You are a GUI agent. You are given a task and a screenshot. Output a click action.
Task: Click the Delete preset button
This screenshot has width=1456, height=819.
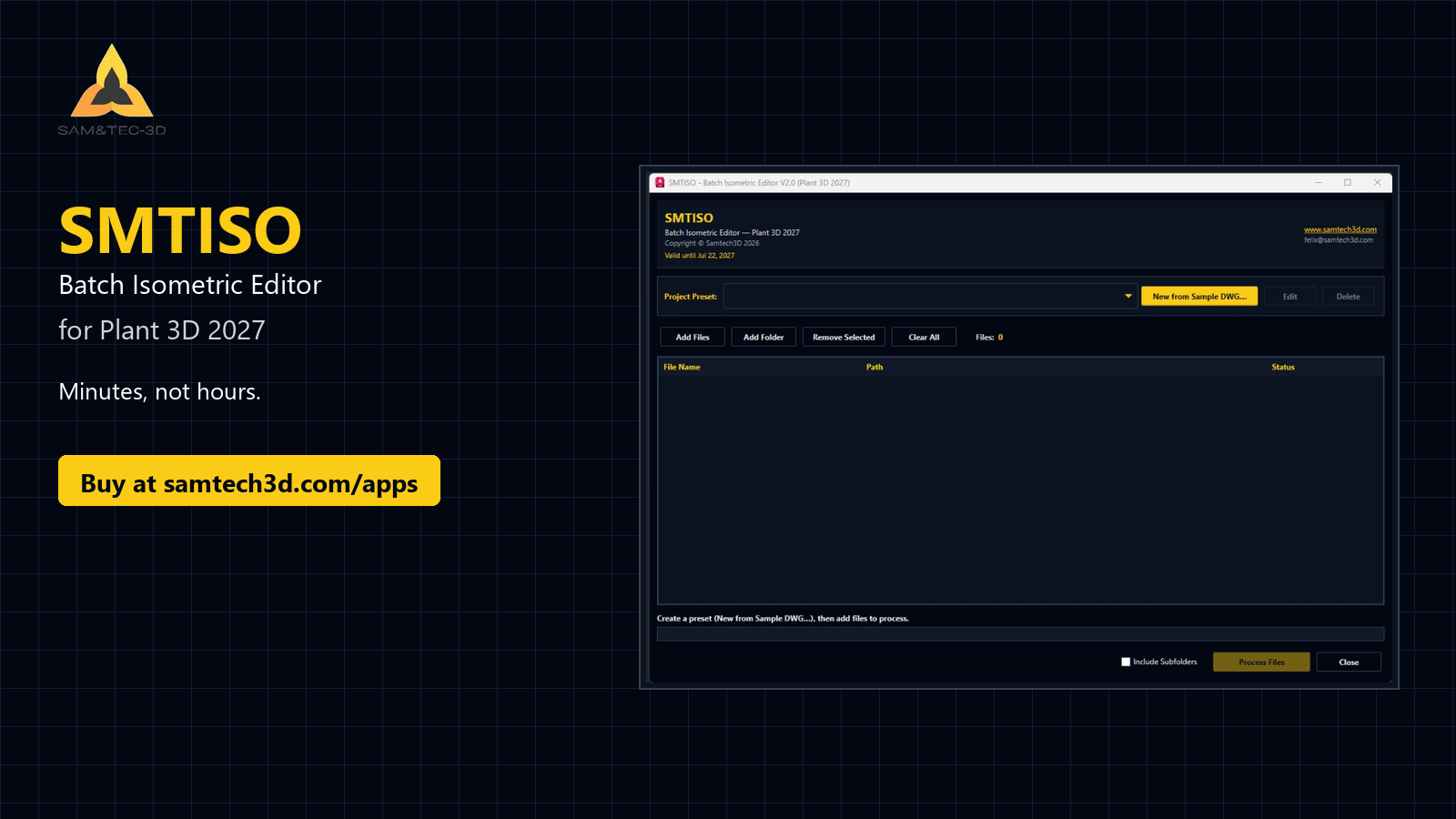1348,297
